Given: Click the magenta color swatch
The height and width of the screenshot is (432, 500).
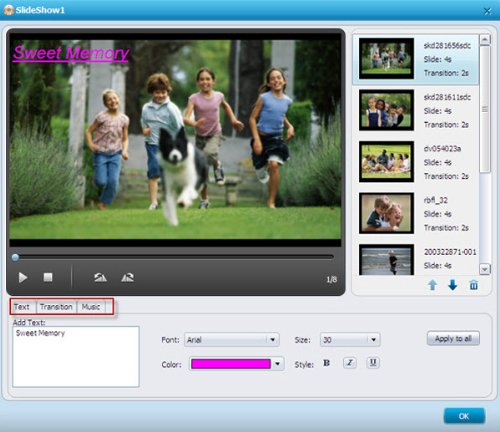Looking at the screenshot, I should coord(231,364).
